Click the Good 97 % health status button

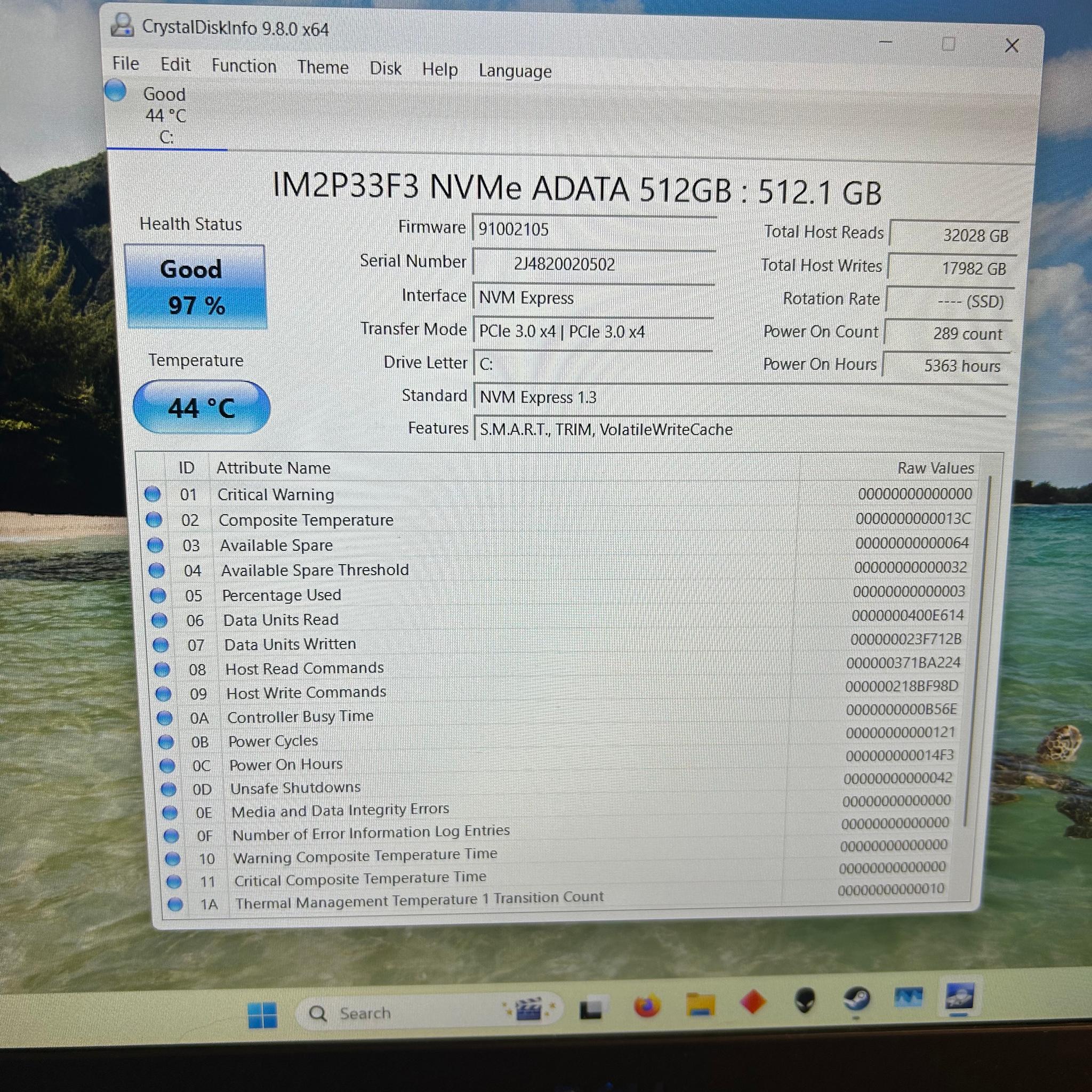196,287
